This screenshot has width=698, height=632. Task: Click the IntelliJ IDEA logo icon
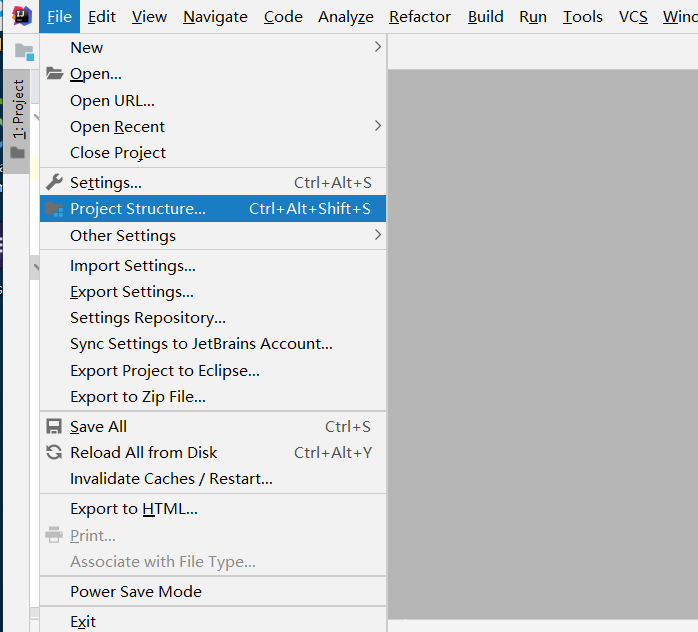coord(21,16)
